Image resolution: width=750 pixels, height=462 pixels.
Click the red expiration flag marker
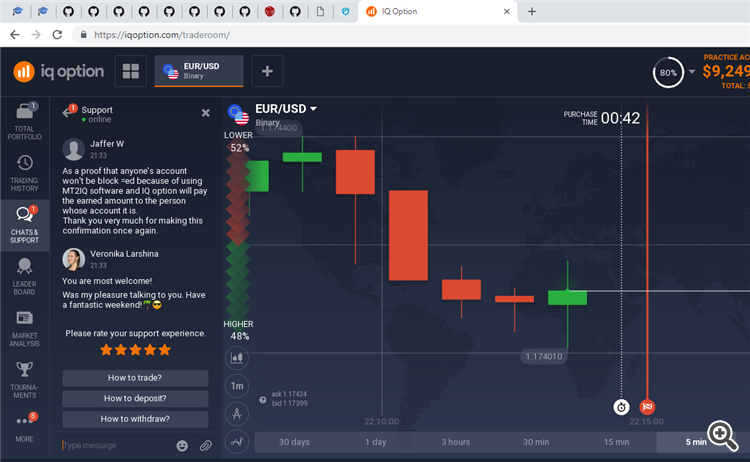[x=647, y=407]
